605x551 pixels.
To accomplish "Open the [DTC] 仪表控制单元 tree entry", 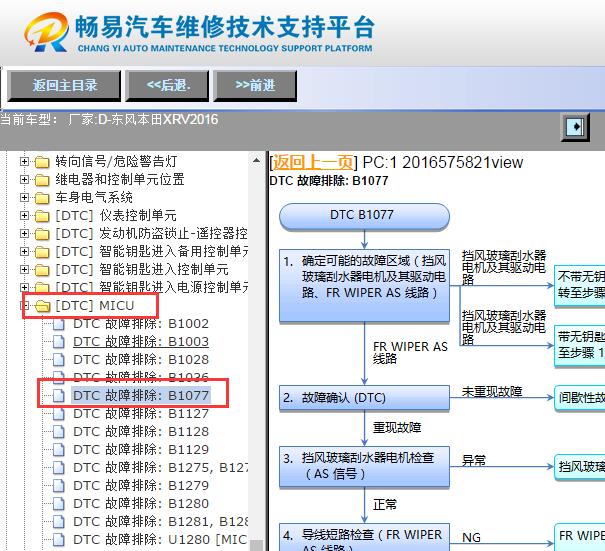I will [x=116, y=215].
